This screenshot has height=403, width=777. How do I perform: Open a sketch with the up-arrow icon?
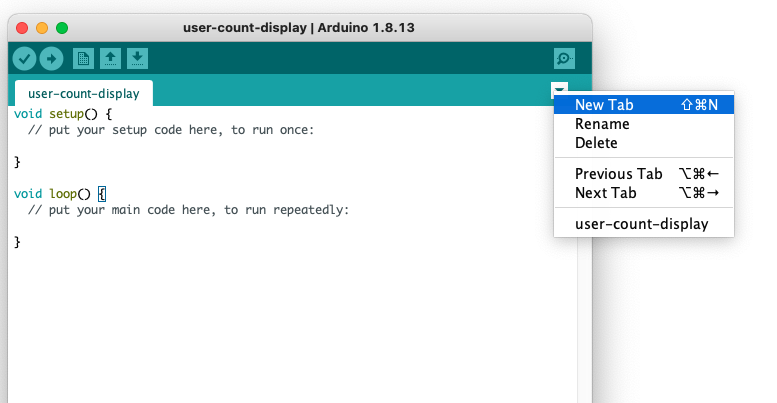tap(111, 59)
